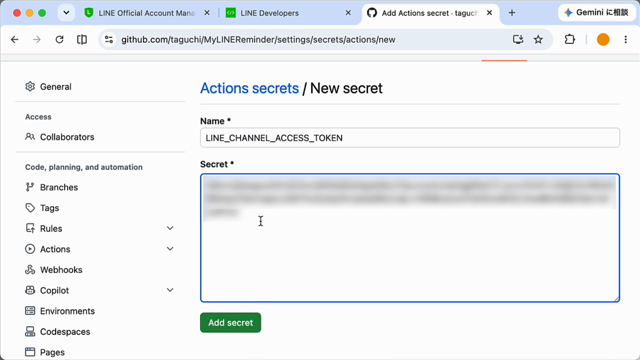Reload the current page
Viewport: 640px width, 360px height.
click(x=59, y=40)
